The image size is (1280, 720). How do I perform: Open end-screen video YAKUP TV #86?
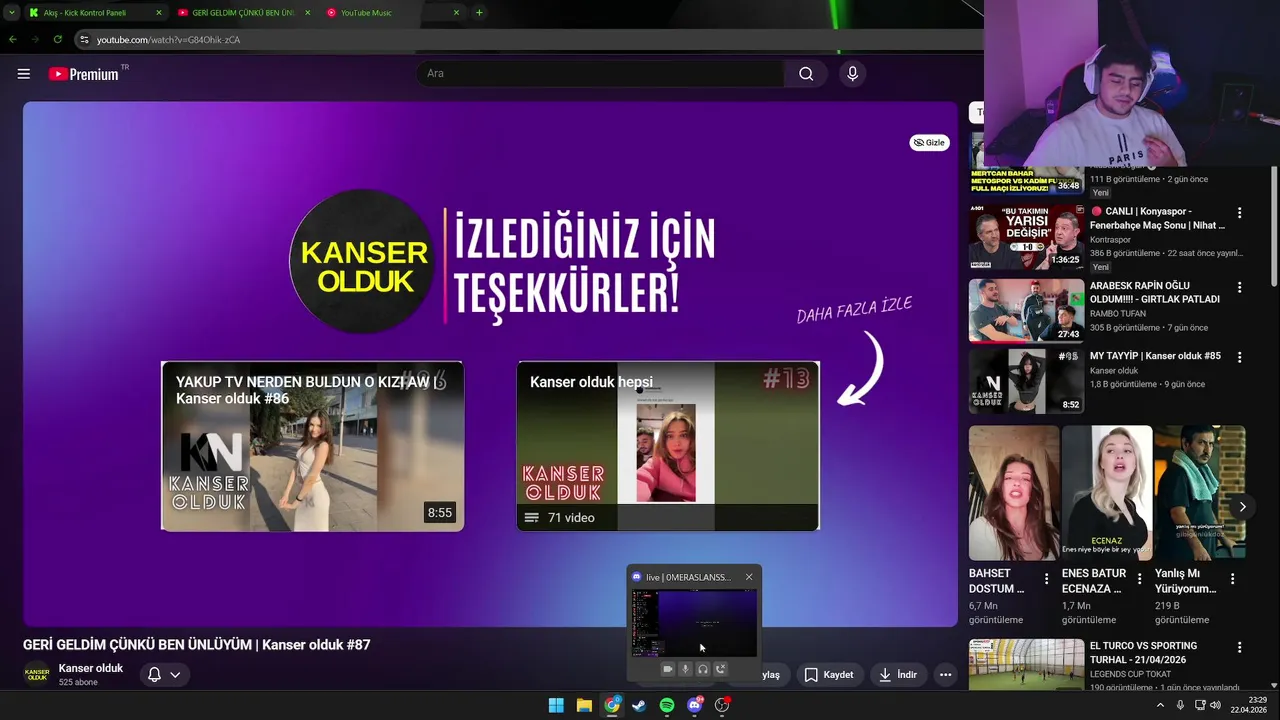(x=312, y=446)
